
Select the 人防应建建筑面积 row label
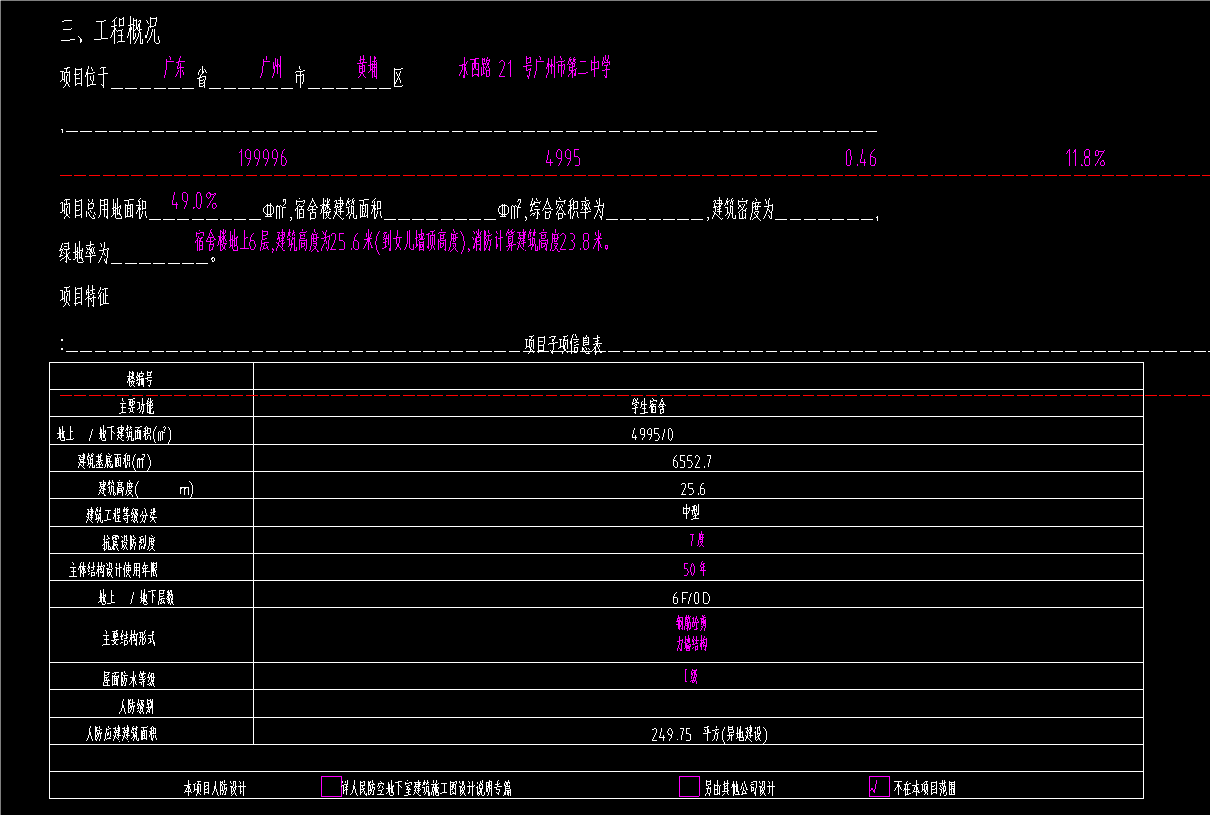click(122, 734)
